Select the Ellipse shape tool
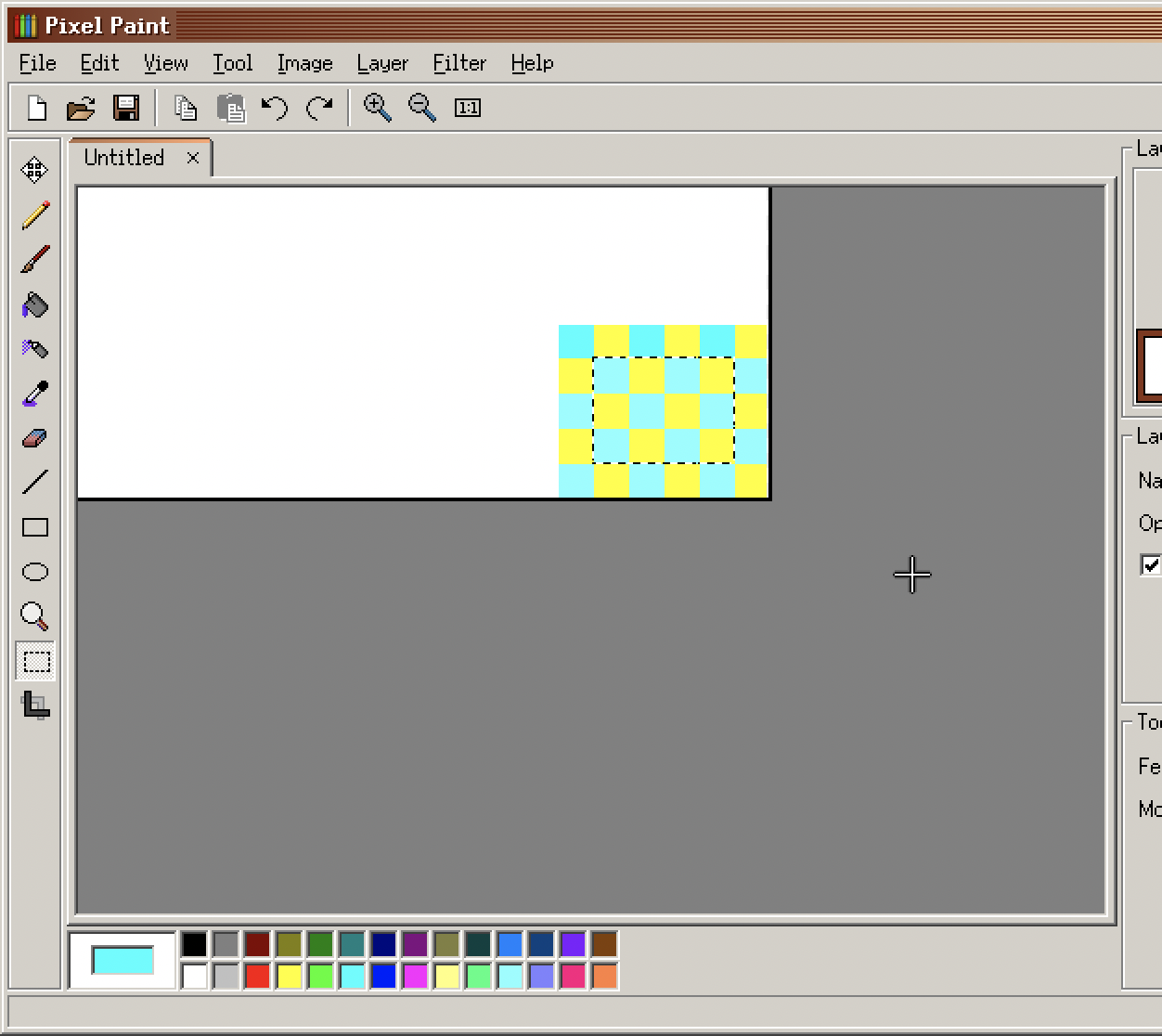Image resolution: width=1162 pixels, height=1036 pixels. 34,572
